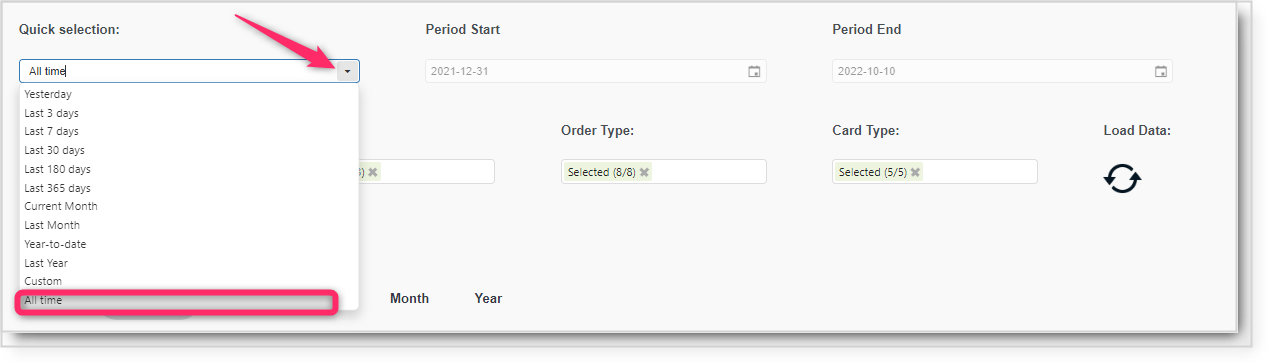Image resolution: width=1268 pixels, height=363 pixels.
Task: Focus the Period Start date field
Action: pyautogui.click(x=595, y=71)
